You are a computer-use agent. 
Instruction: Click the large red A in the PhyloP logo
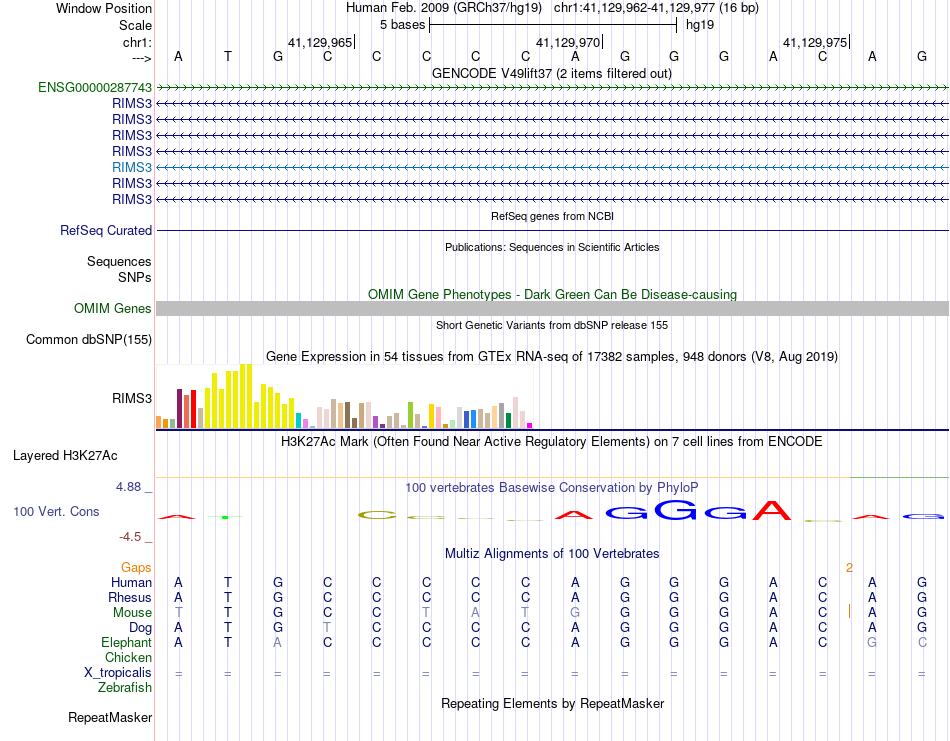[772, 510]
